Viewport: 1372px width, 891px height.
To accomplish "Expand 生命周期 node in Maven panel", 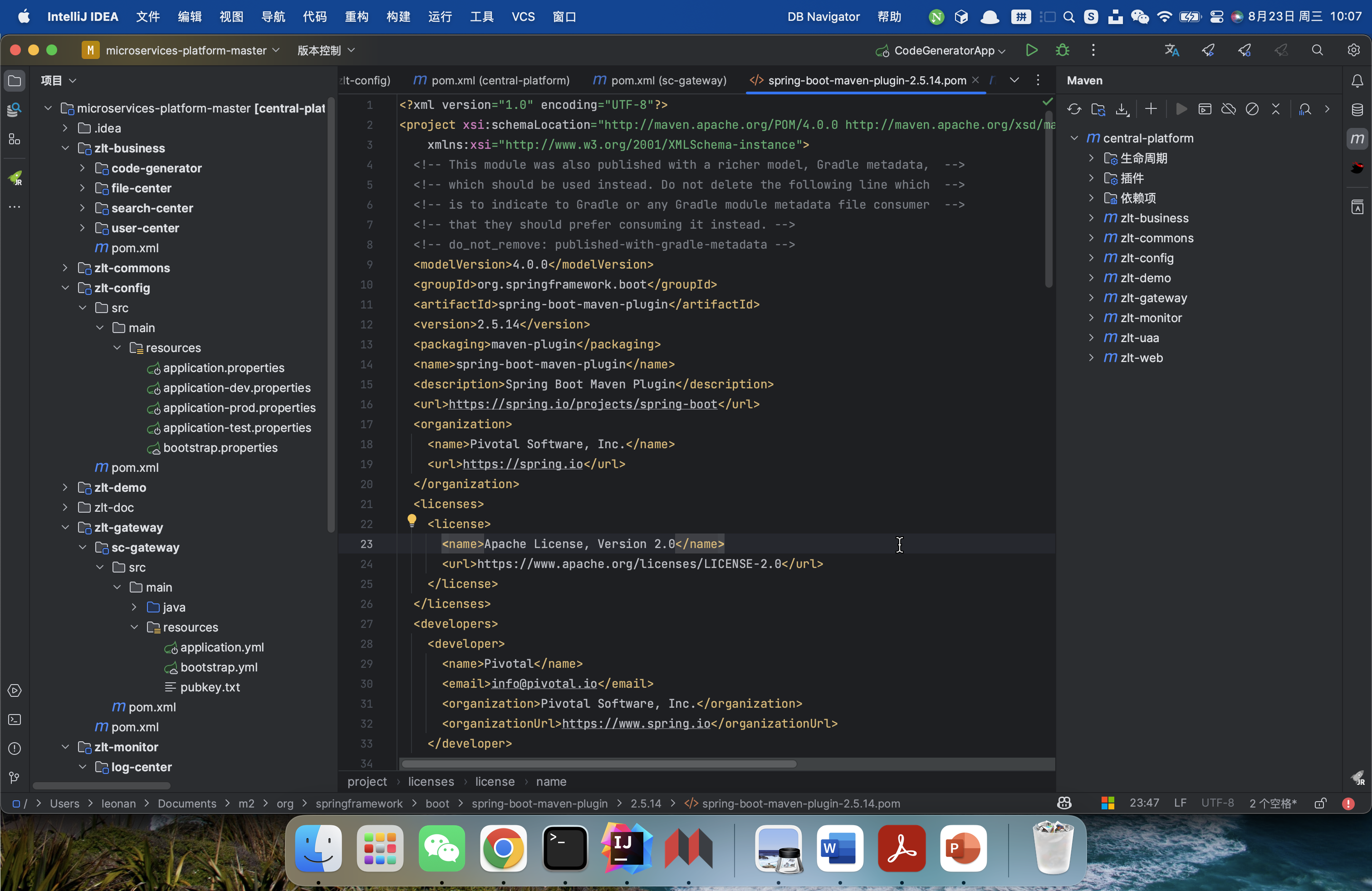I will tap(1091, 158).
